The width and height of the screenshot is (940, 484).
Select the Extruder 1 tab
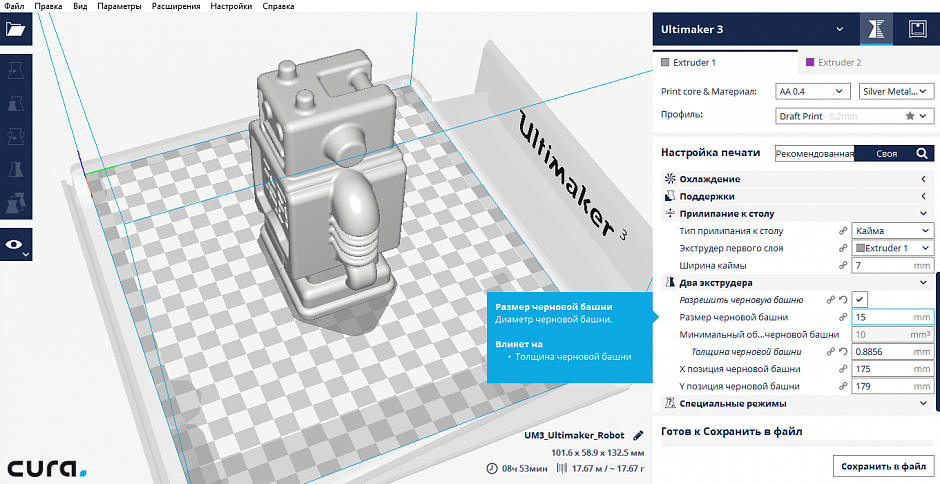point(725,62)
